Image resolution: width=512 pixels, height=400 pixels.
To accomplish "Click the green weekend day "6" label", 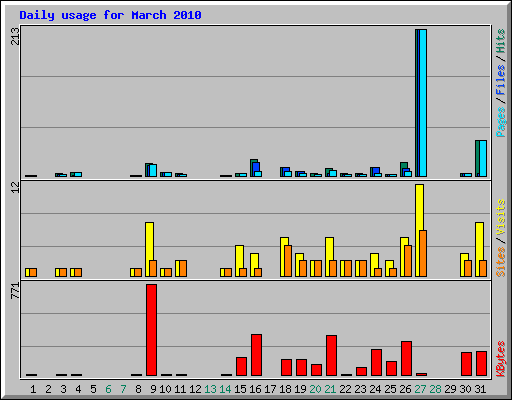I will [108, 389].
